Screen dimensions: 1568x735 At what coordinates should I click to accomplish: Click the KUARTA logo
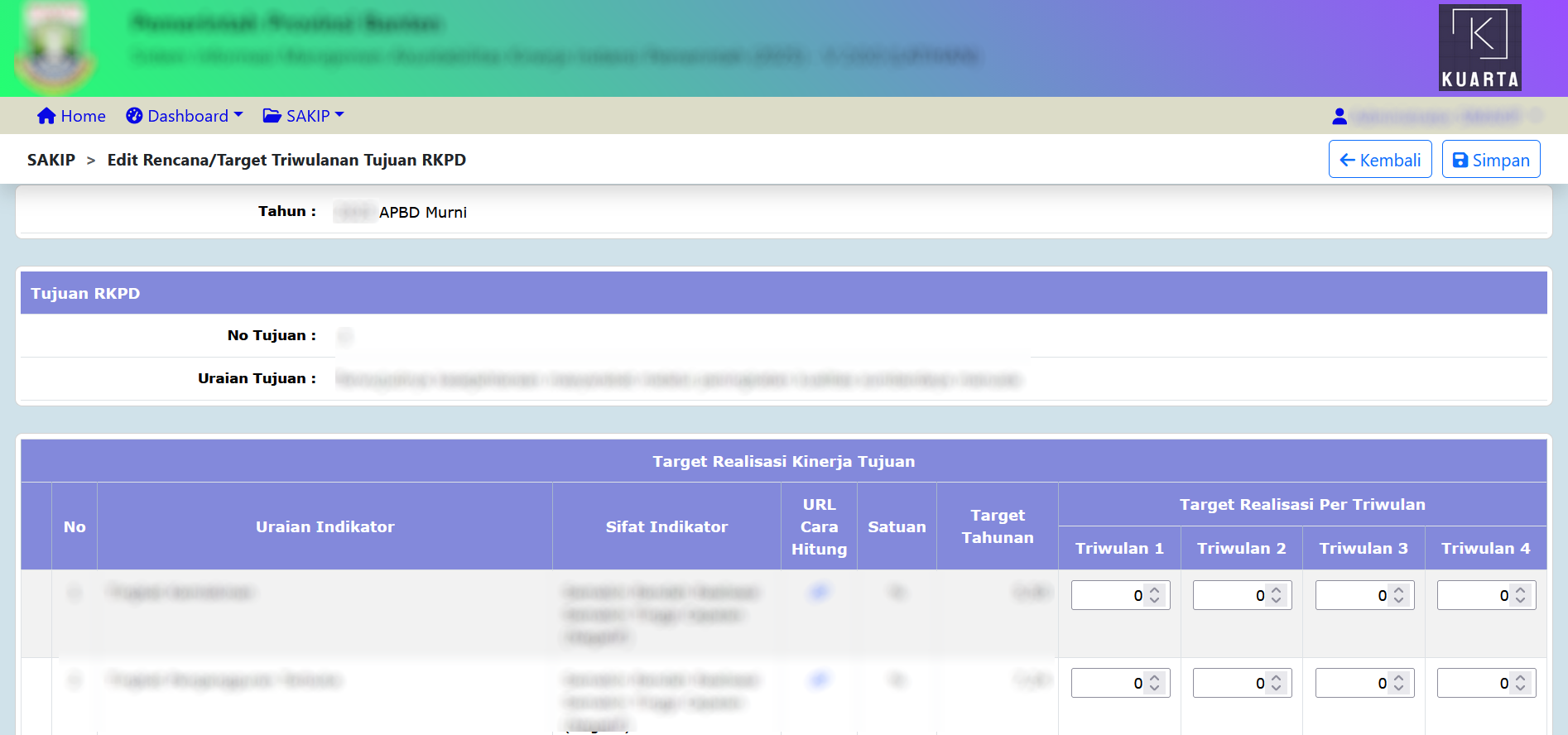[x=1479, y=47]
